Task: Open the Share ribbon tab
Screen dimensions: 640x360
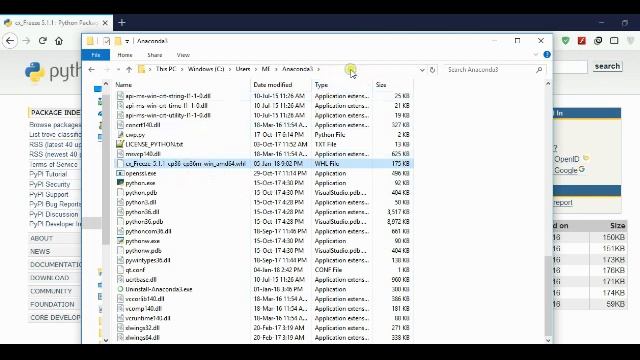Action: coord(155,55)
